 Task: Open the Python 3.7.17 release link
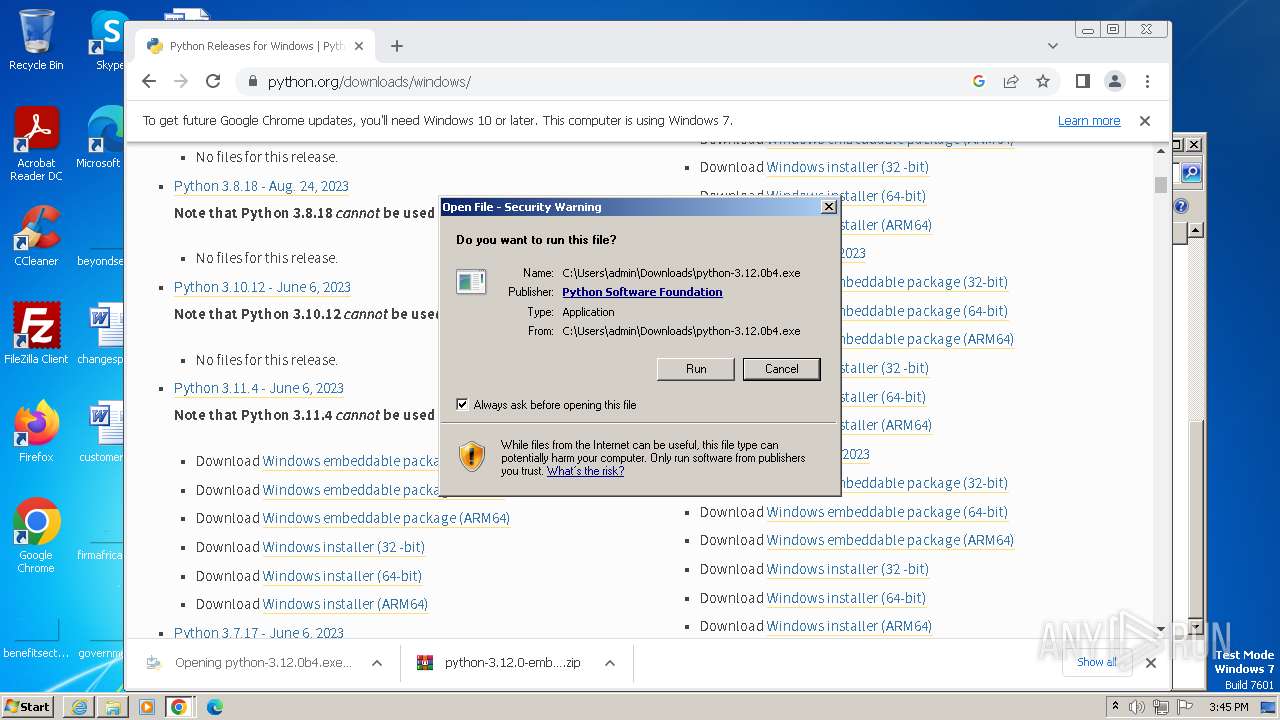259,632
